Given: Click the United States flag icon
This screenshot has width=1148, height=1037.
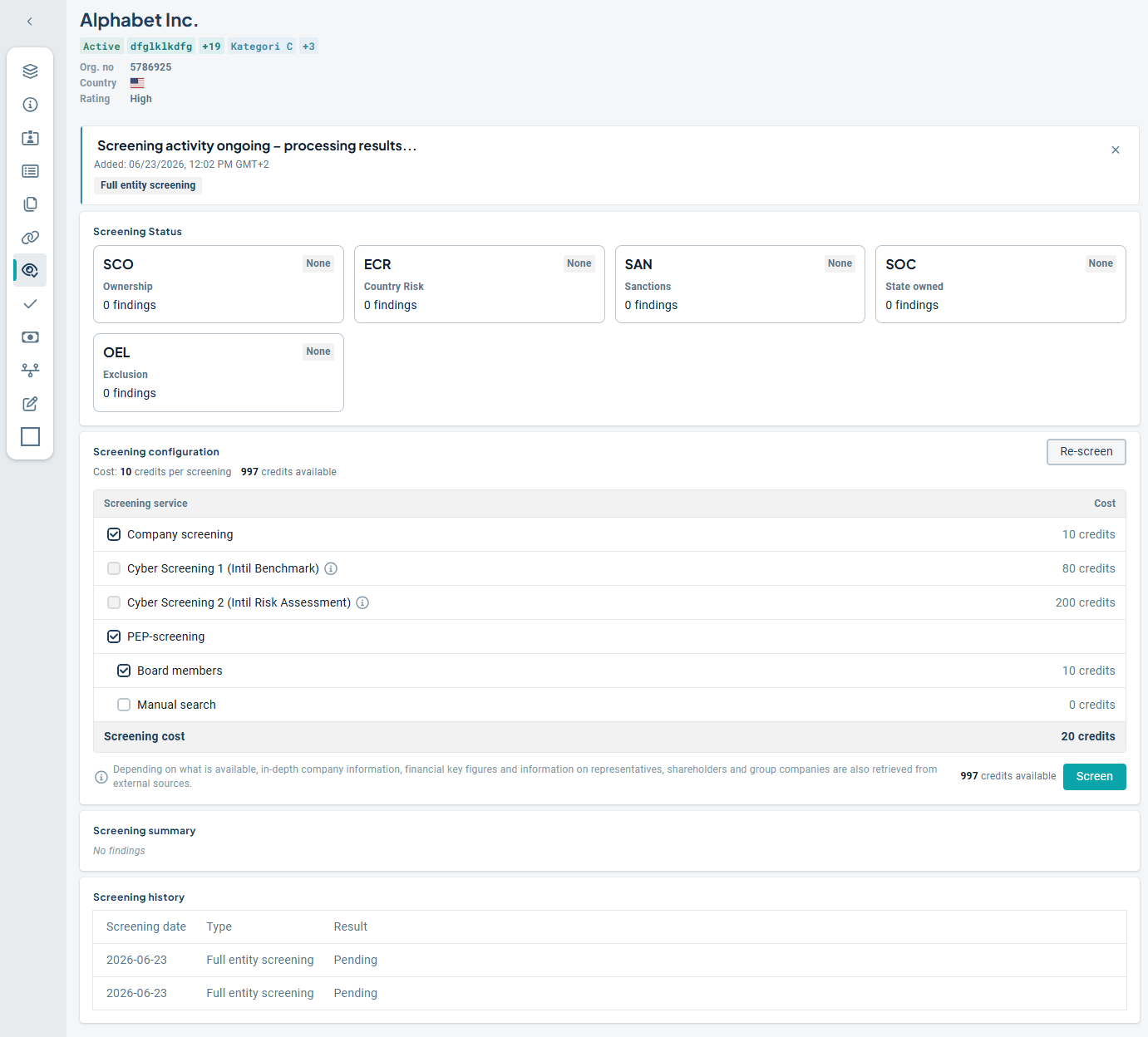Looking at the screenshot, I should click(x=137, y=83).
